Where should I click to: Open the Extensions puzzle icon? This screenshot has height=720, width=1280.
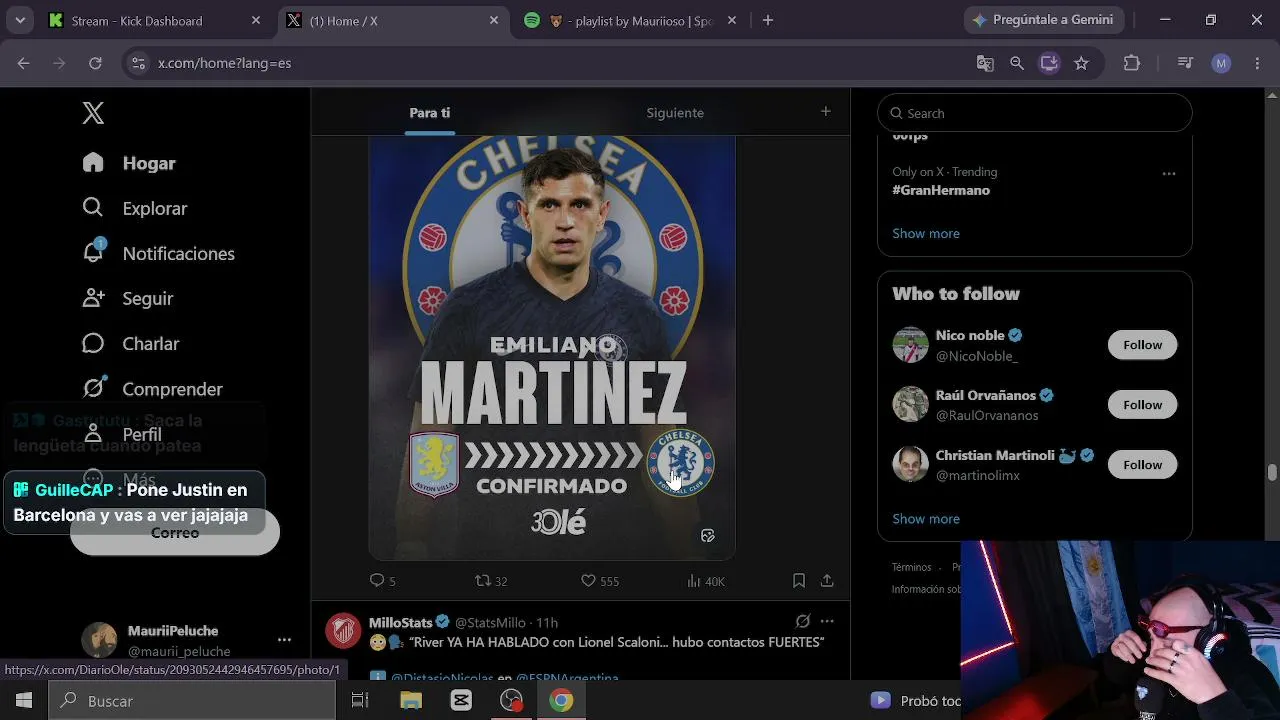[1132, 63]
